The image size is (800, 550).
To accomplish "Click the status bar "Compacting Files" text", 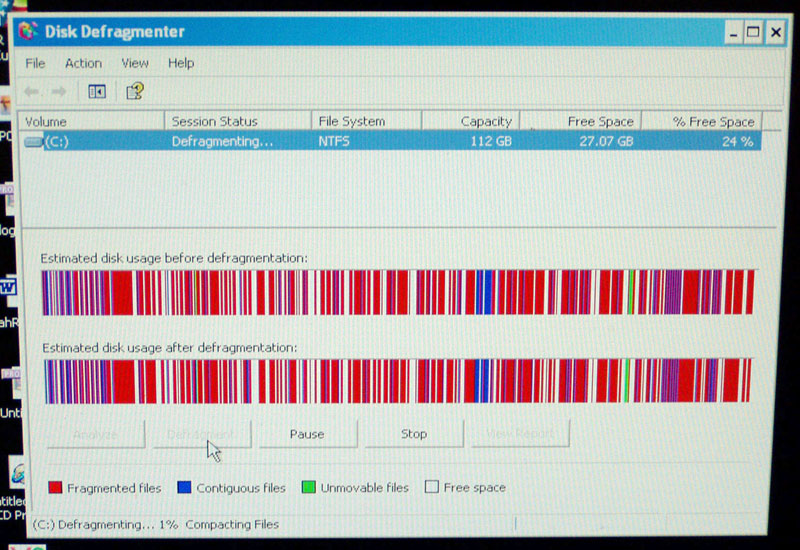I will [x=232, y=524].
